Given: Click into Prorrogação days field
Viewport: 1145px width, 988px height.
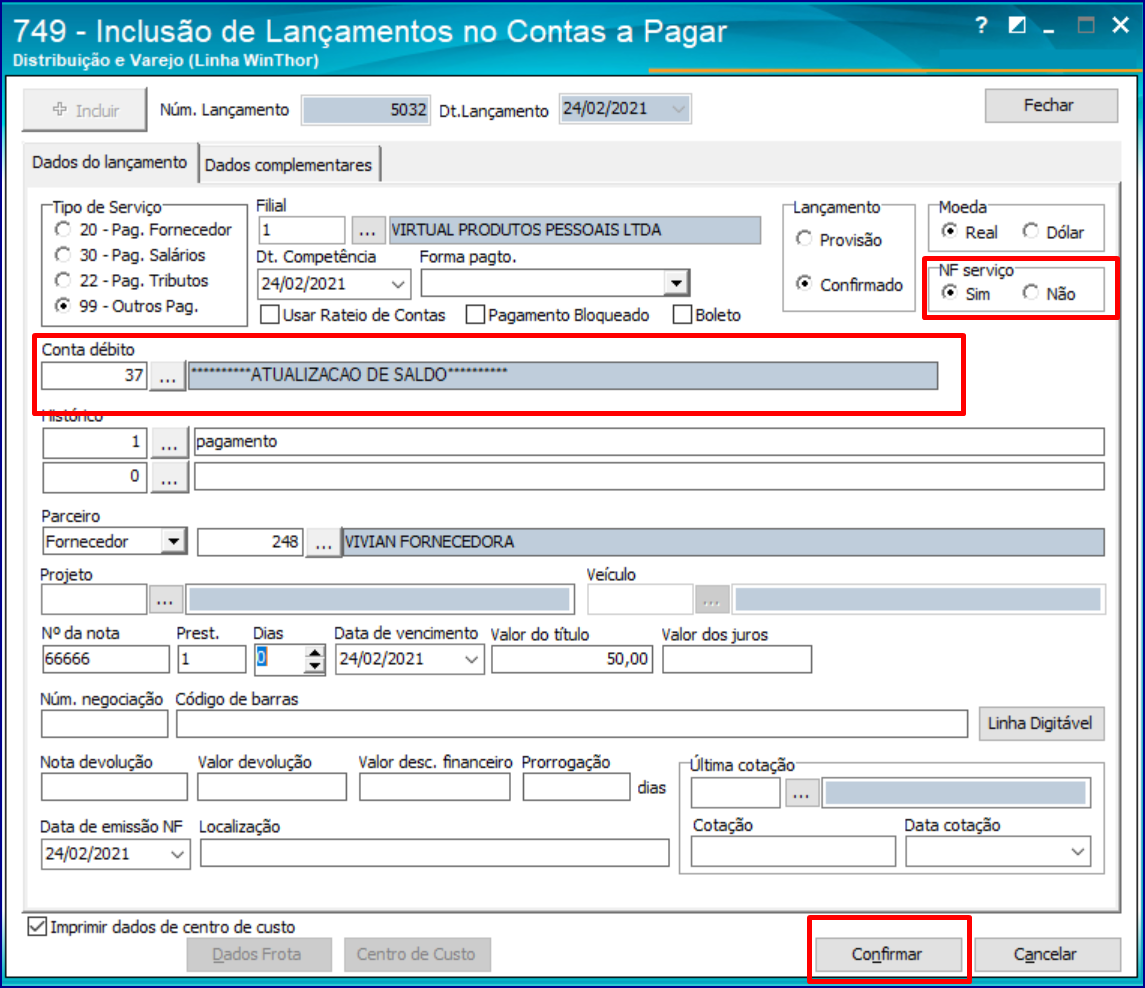Looking at the screenshot, I should pyautogui.click(x=576, y=788).
